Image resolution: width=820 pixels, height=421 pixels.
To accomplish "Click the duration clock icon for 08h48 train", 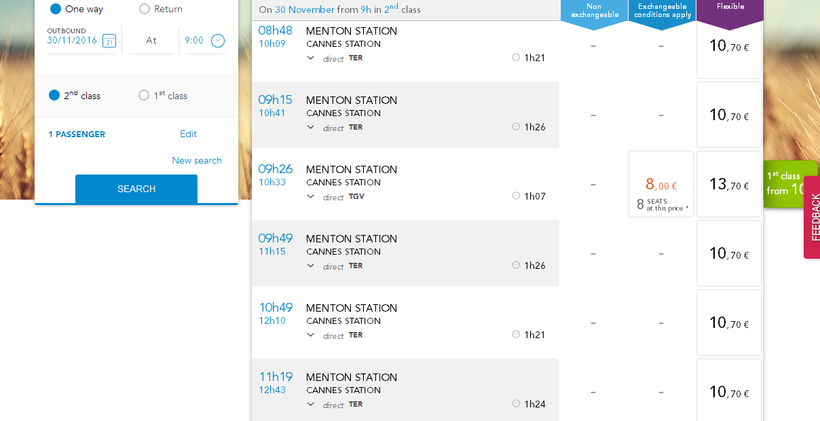I will point(516,57).
